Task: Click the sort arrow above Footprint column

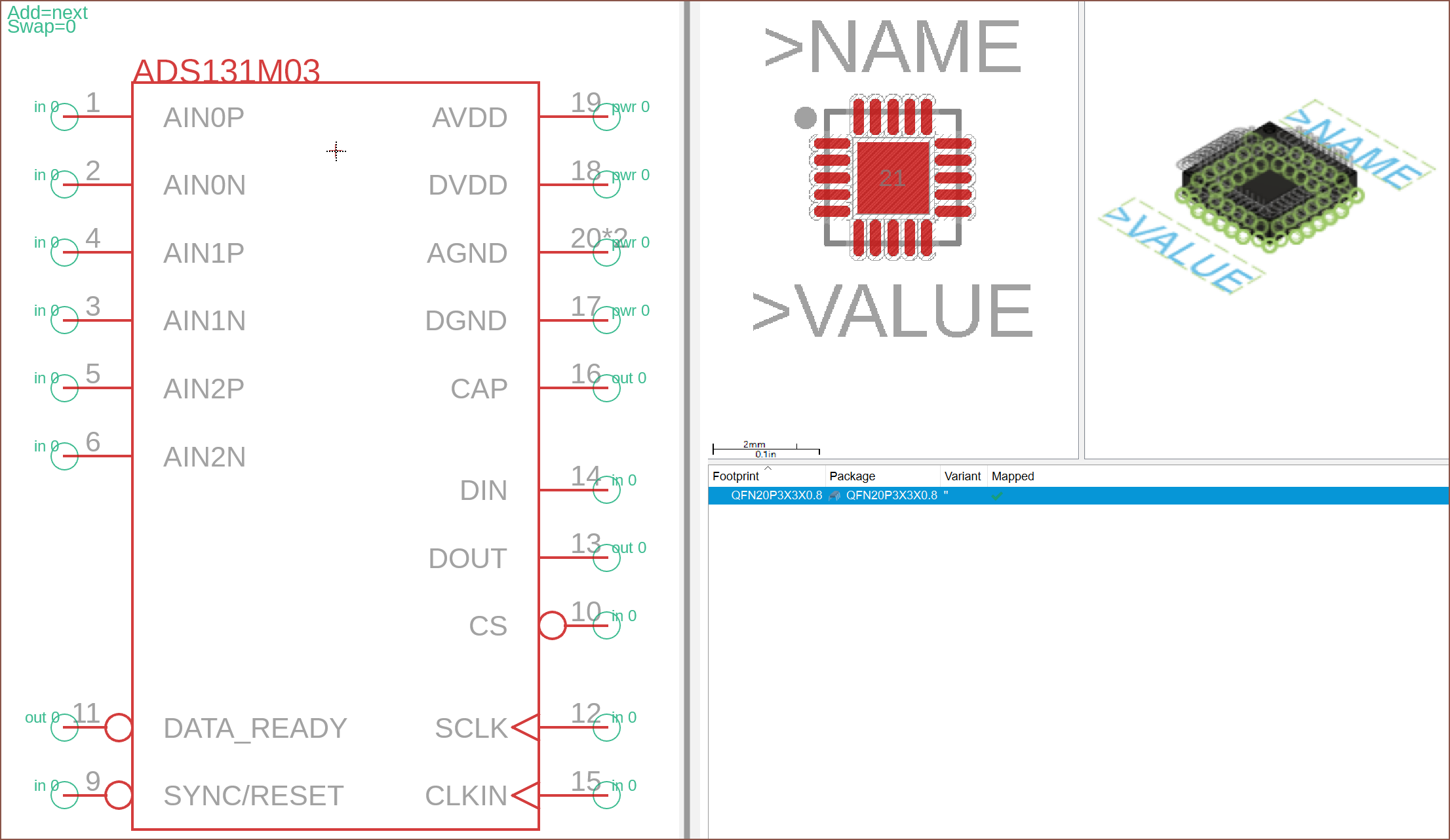Action: [x=768, y=468]
